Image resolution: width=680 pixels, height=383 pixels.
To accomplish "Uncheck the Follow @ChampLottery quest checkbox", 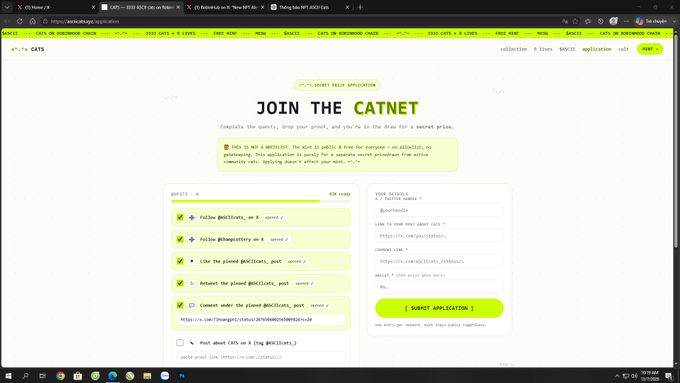I will 180,239.
